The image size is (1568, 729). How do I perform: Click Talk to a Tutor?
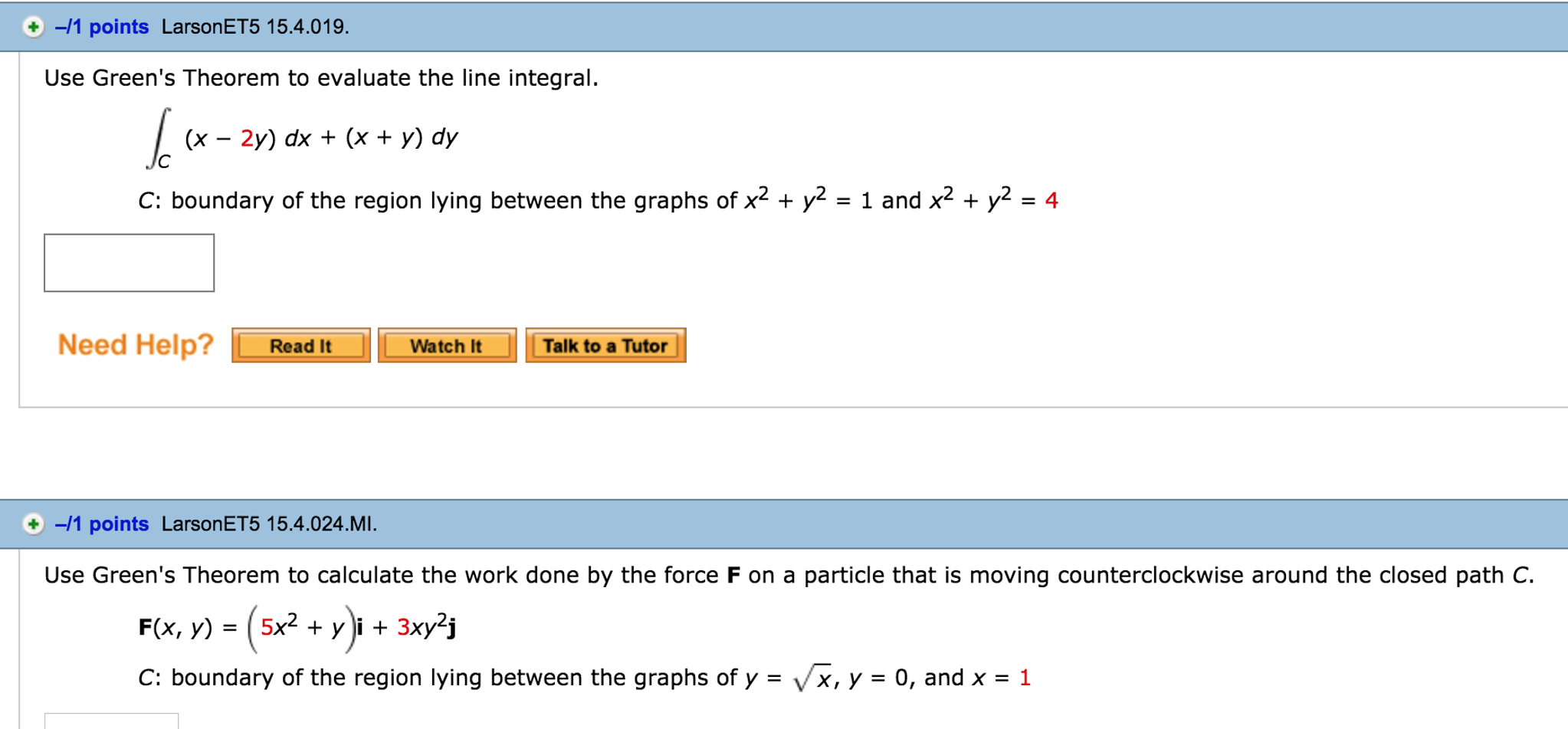pyautogui.click(x=605, y=346)
